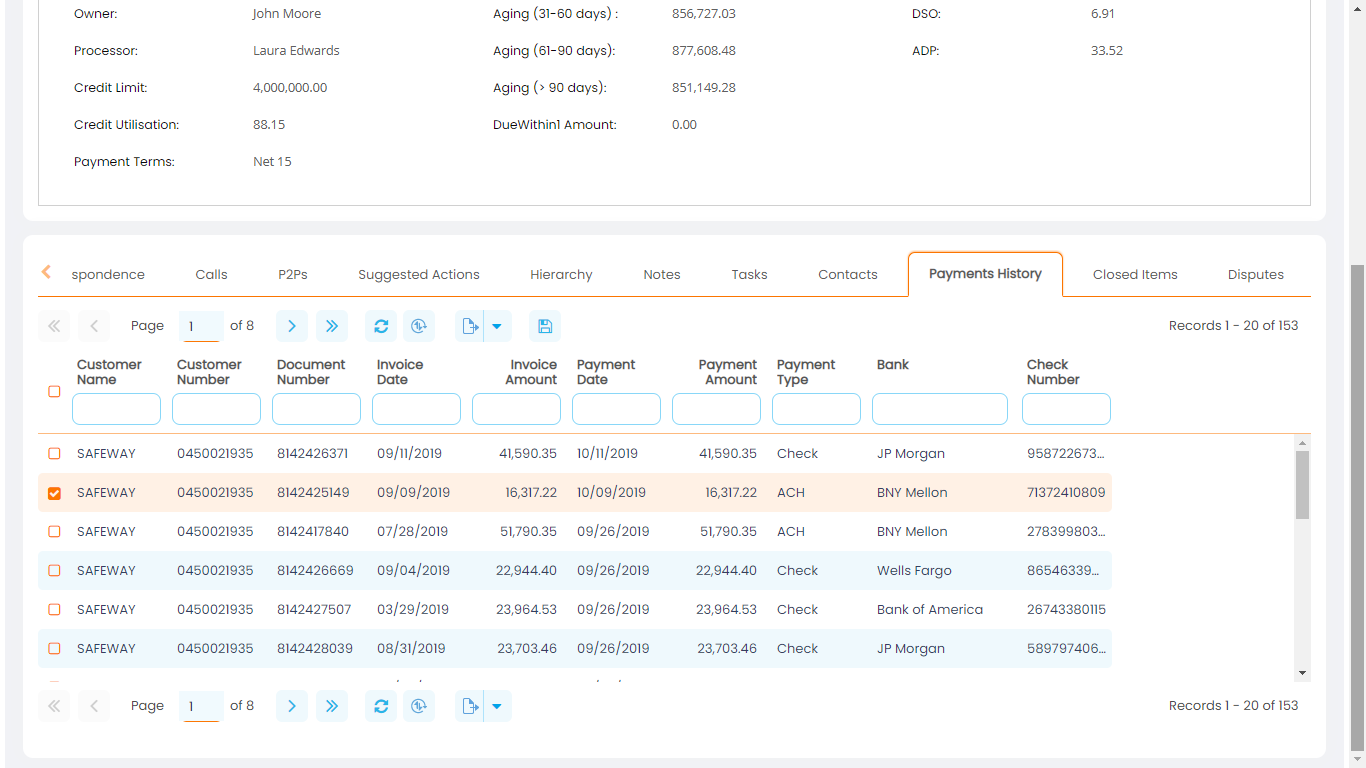Click the export file icon
This screenshot has width=1366, height=768.
(470, 325)
